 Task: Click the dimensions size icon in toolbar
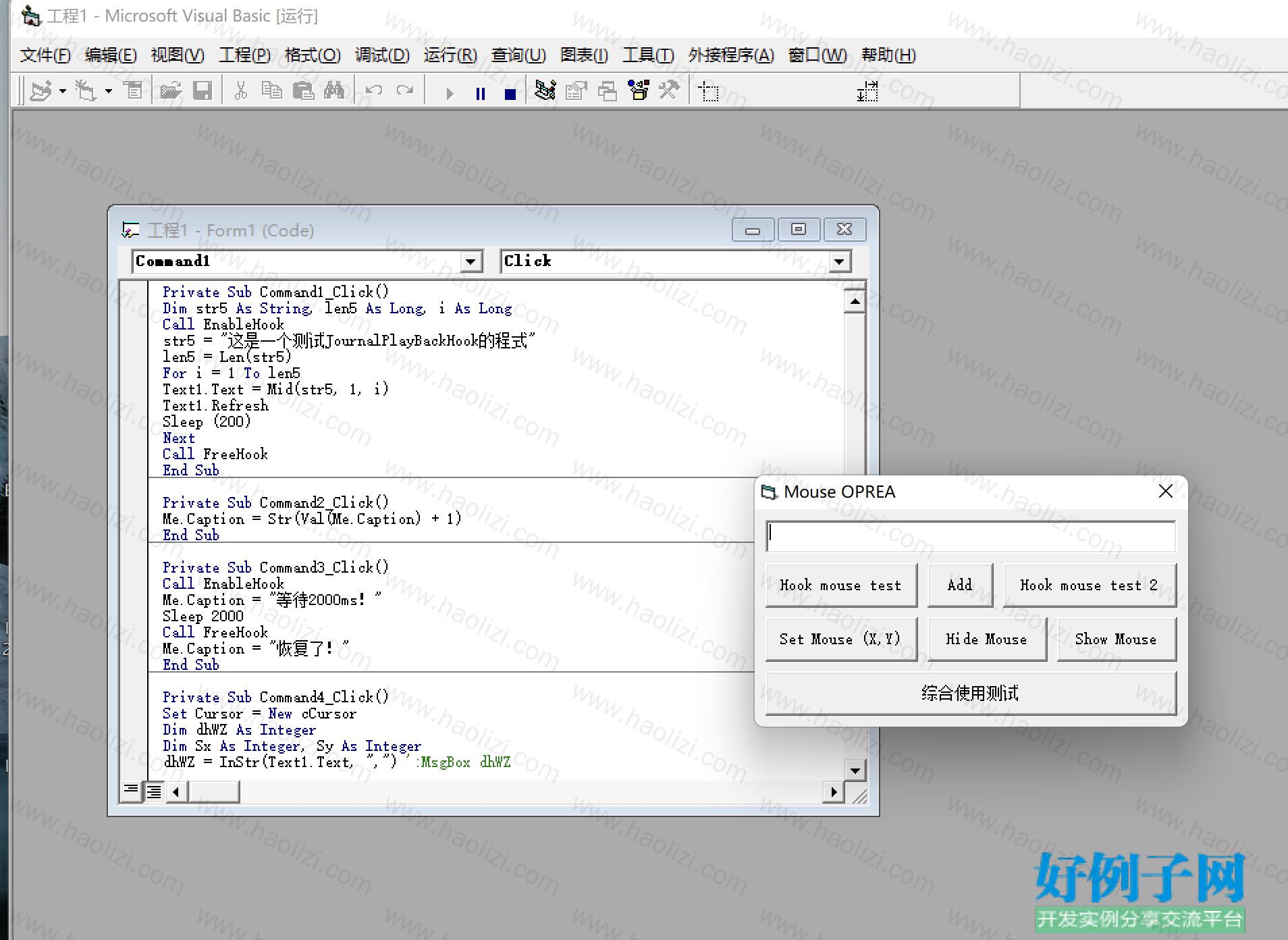point(867,91)
